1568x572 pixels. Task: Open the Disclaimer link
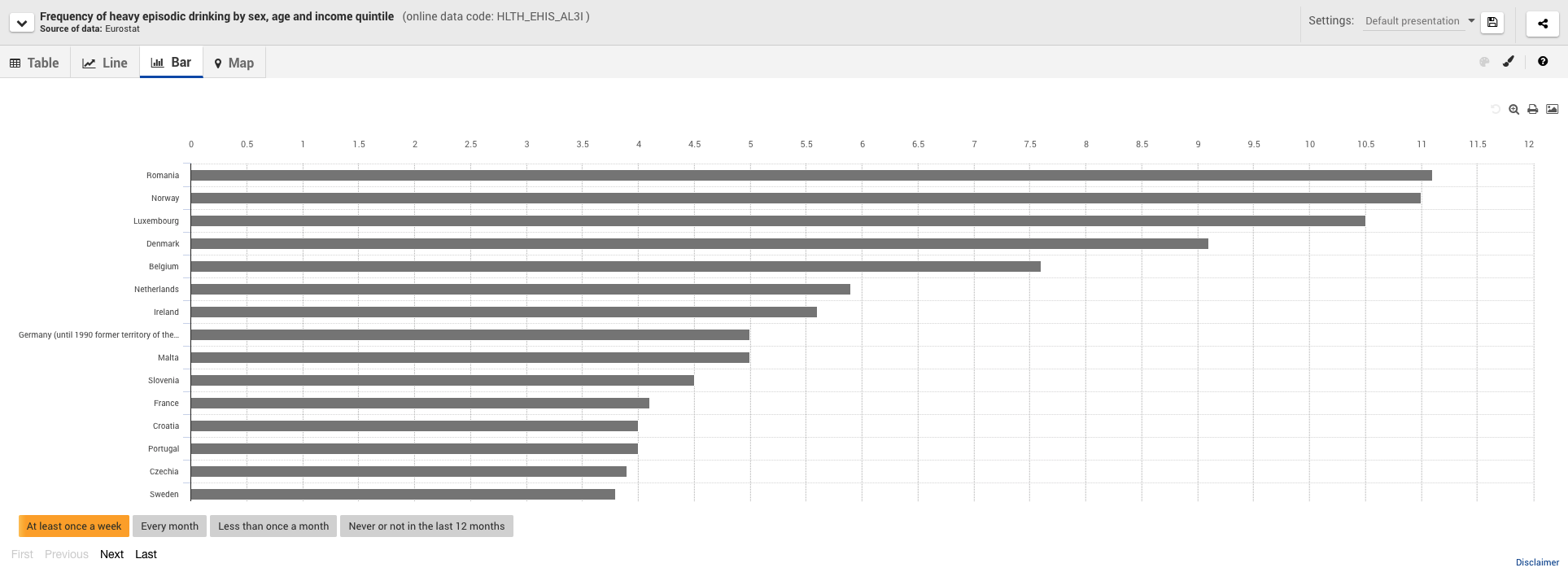1537,562
